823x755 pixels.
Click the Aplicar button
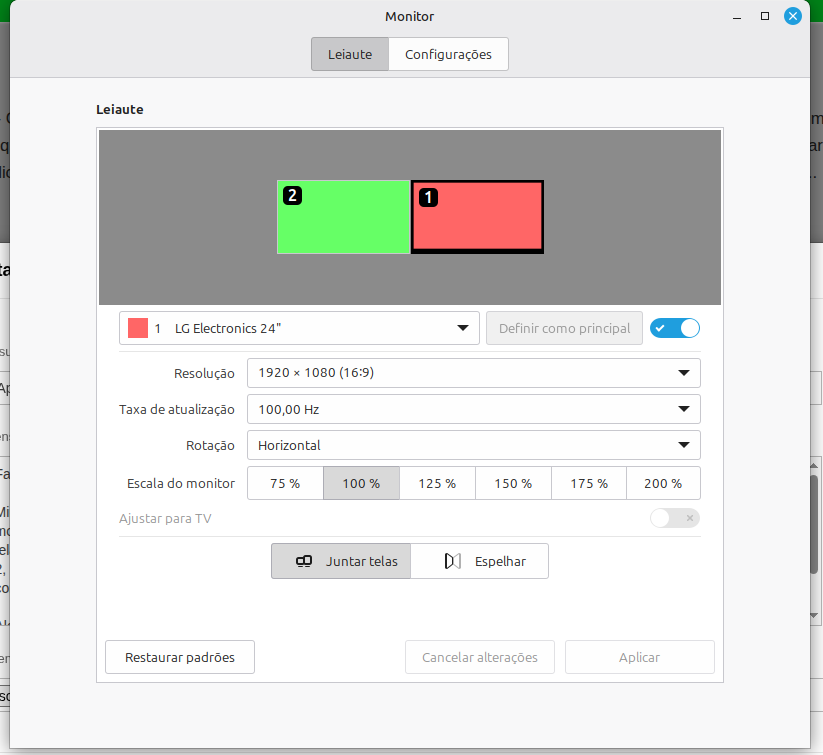639,657
